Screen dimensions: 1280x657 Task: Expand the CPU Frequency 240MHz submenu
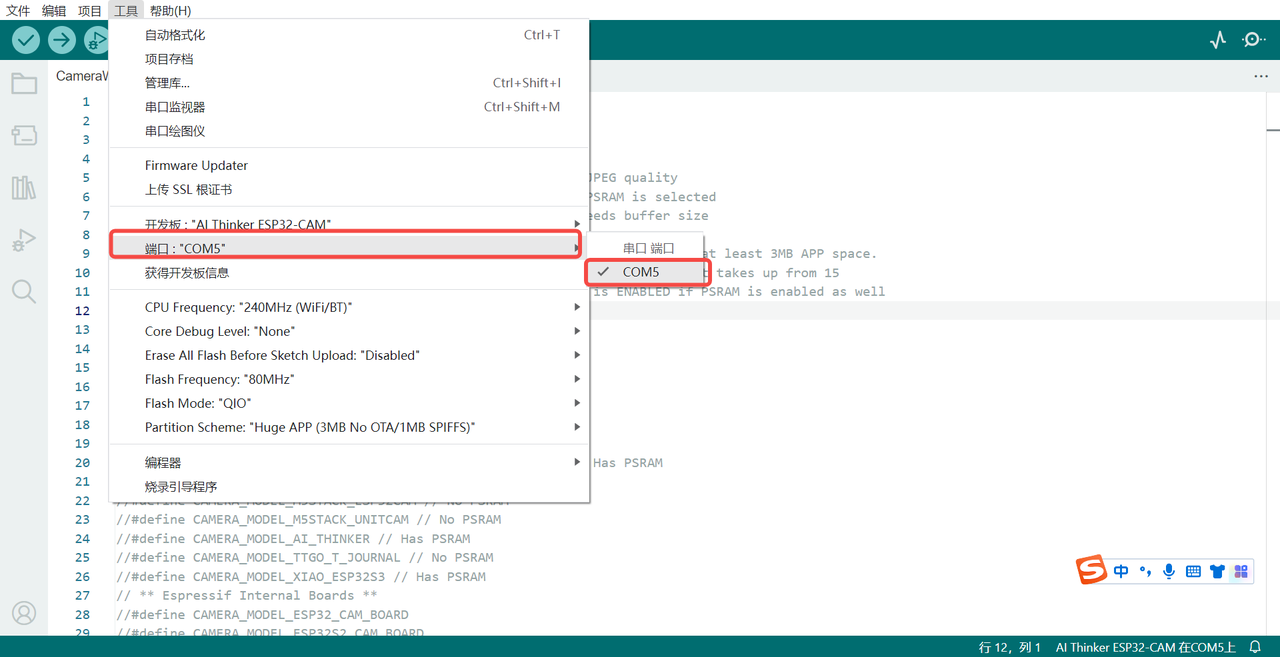(x=349, y=307)
